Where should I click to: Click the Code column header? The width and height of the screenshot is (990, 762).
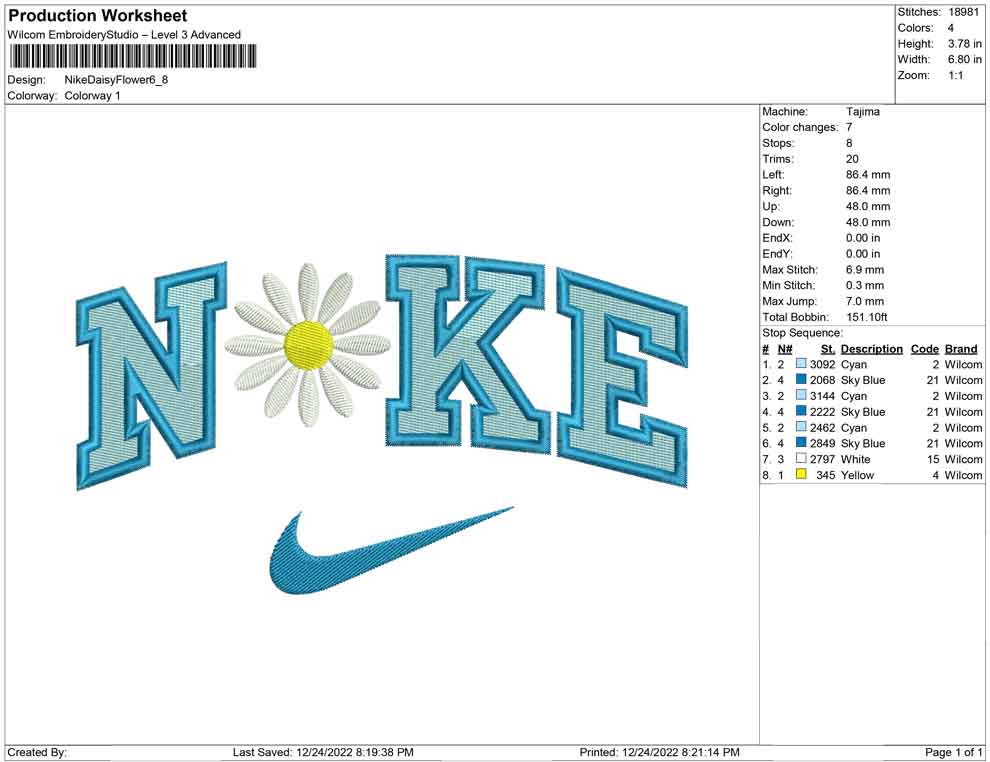(924, 349)
